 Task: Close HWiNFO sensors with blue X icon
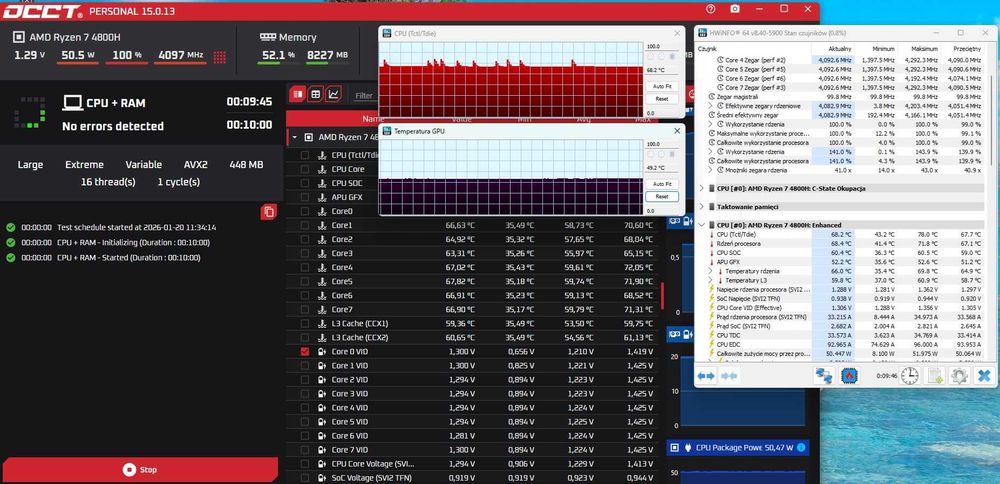coord(984,376)
